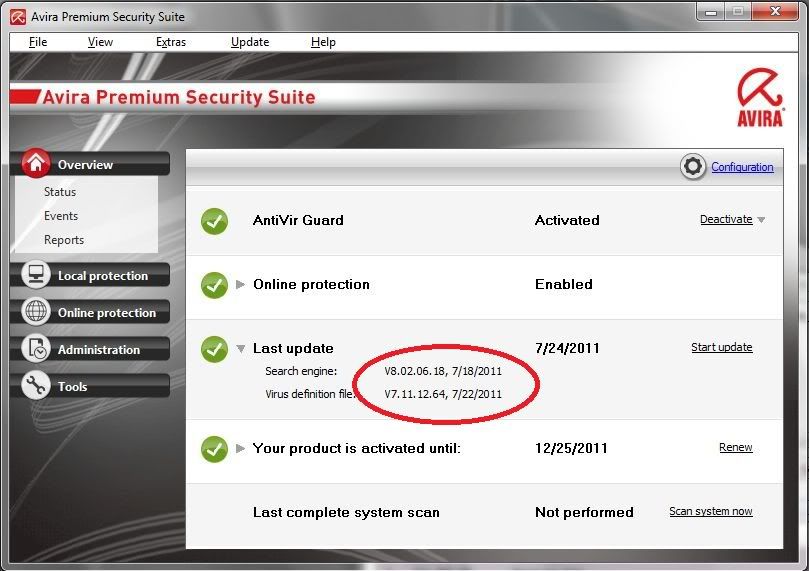Open the Update menu
This screenshot has height=571, width=809.
(250, 42)
